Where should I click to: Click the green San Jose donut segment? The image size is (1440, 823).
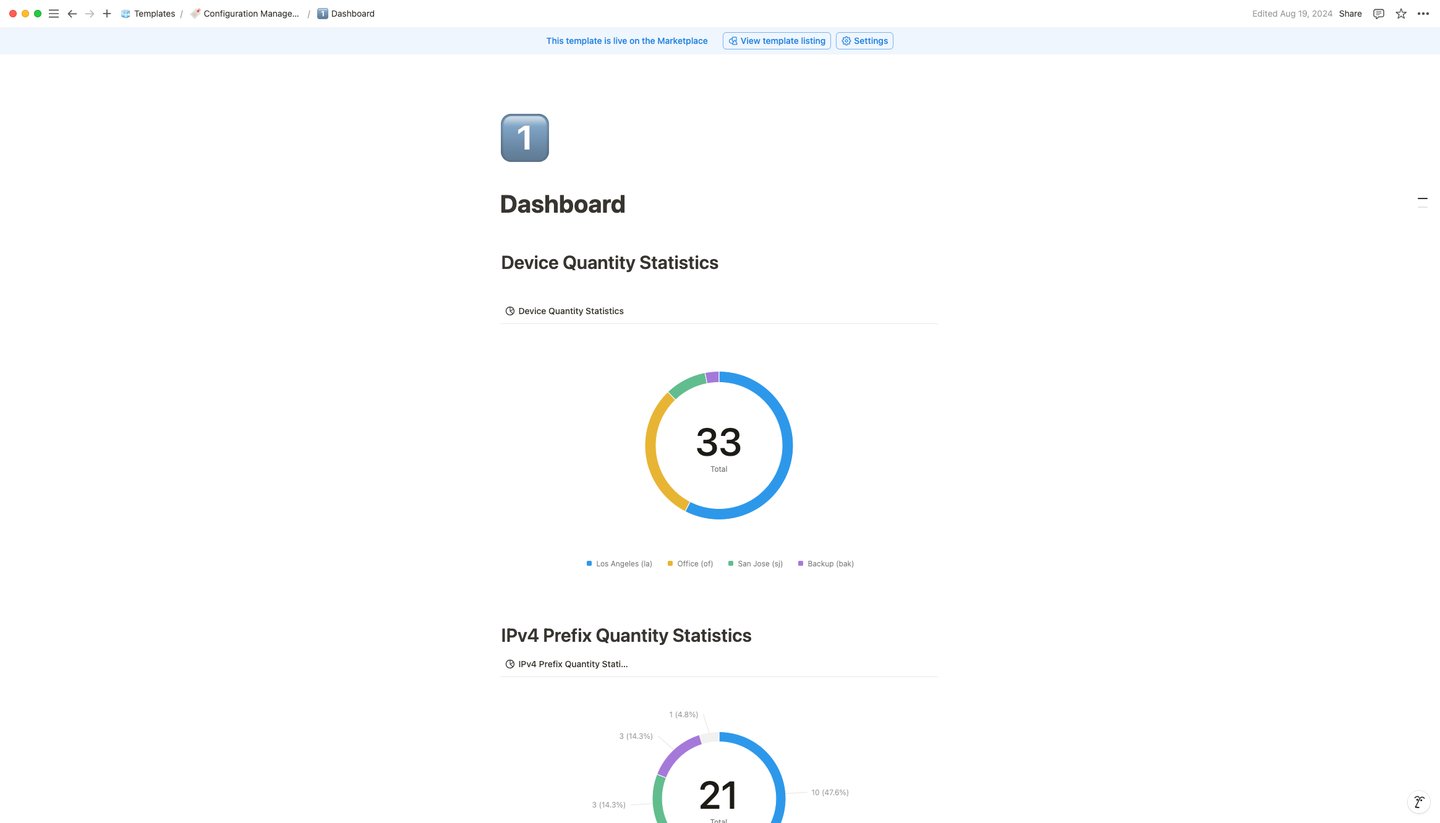click(687, 385)
